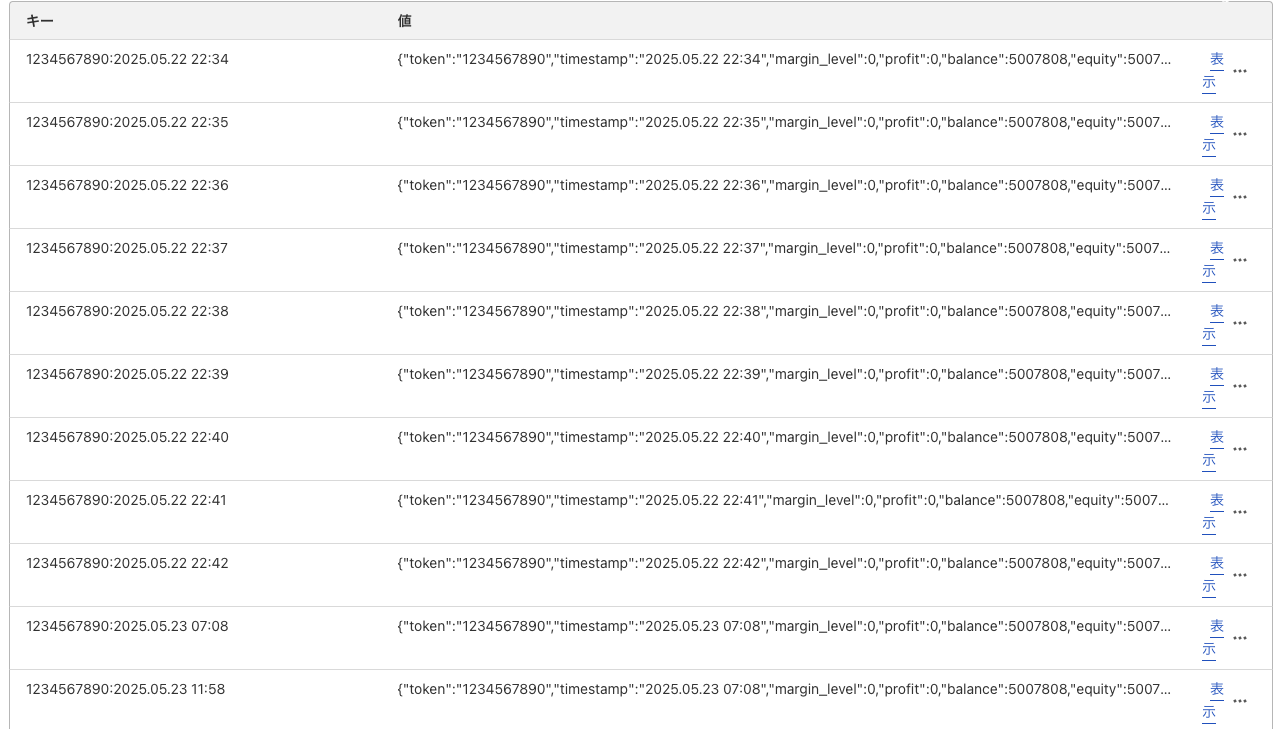1275x729 pixels.
Task: Click the JSON value for timestamp 22:40
Action: (x=783, y=437)
